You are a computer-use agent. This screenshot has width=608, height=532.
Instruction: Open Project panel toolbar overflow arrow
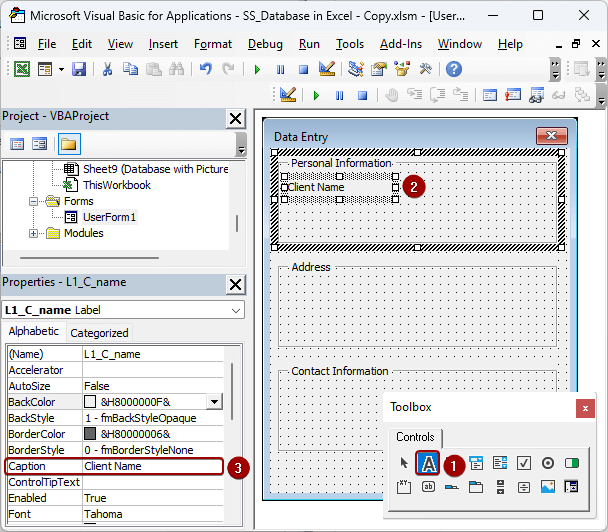241,144
